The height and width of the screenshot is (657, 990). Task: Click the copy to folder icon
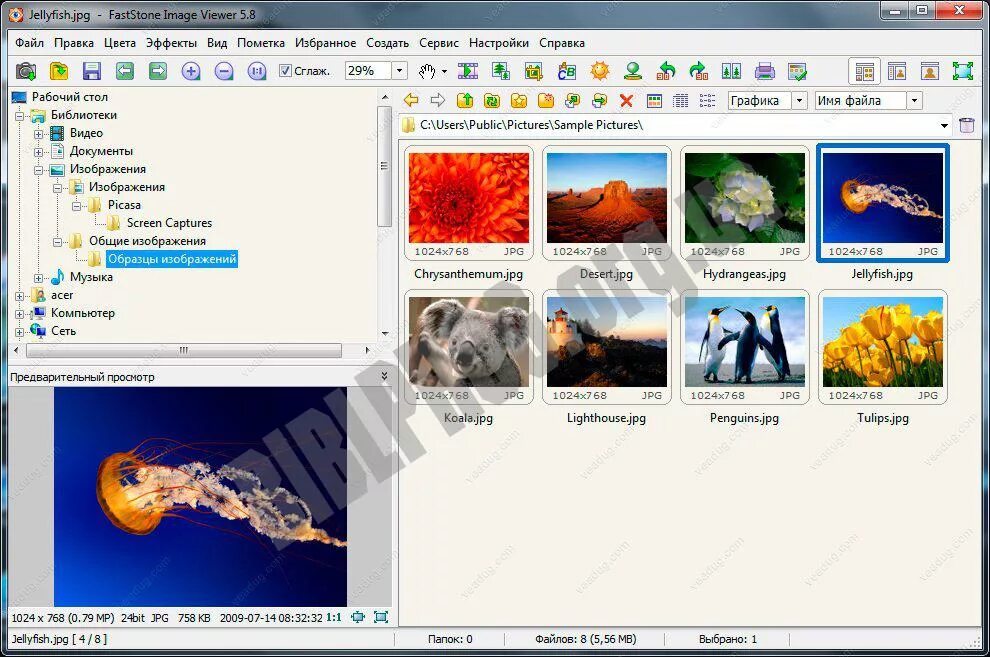coord(573,100)
